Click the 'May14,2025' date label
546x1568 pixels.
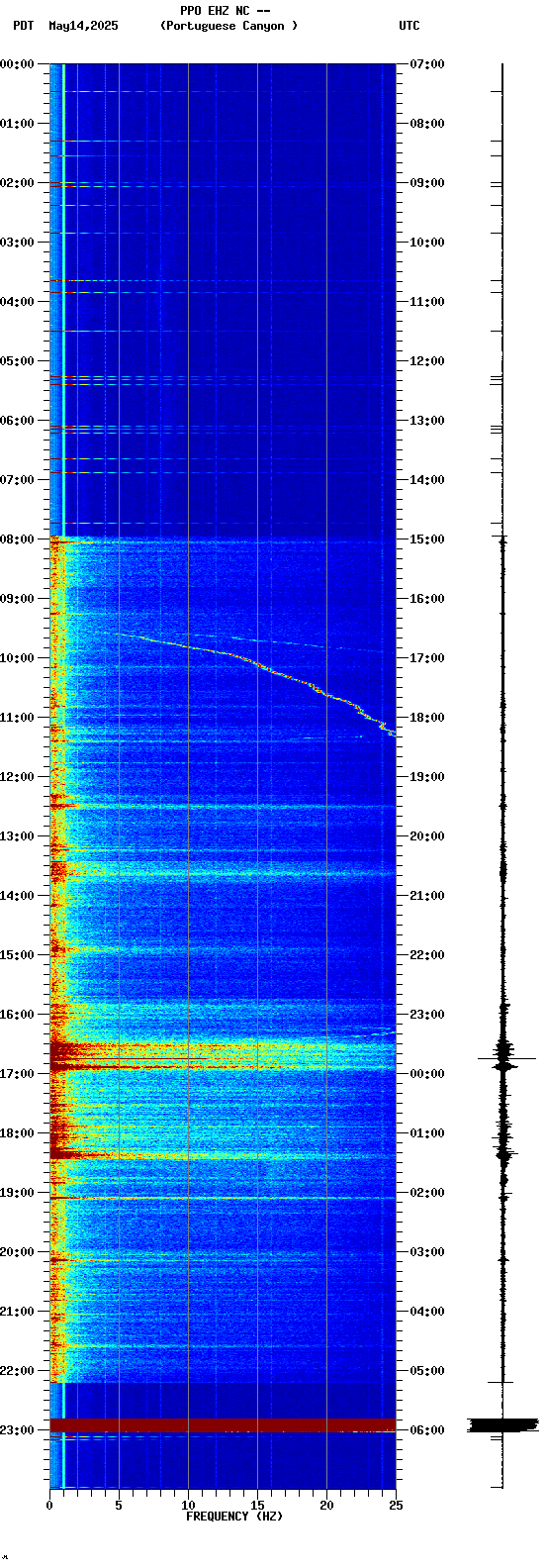click(x=83, y=26)
